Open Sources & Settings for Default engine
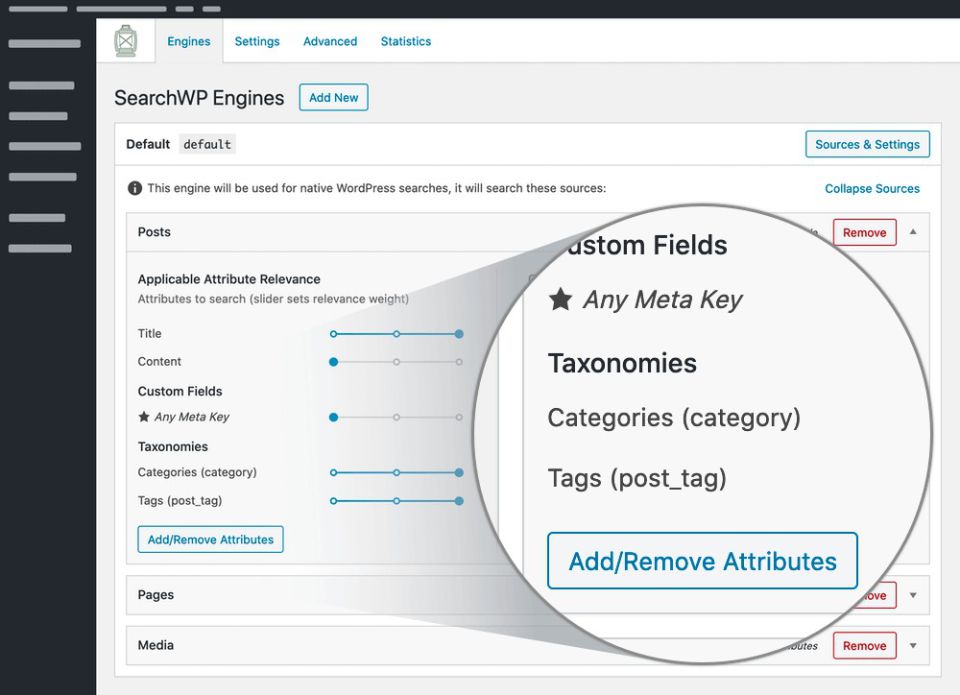This screenshot has height=695, width=960. [x=867, y=144]
